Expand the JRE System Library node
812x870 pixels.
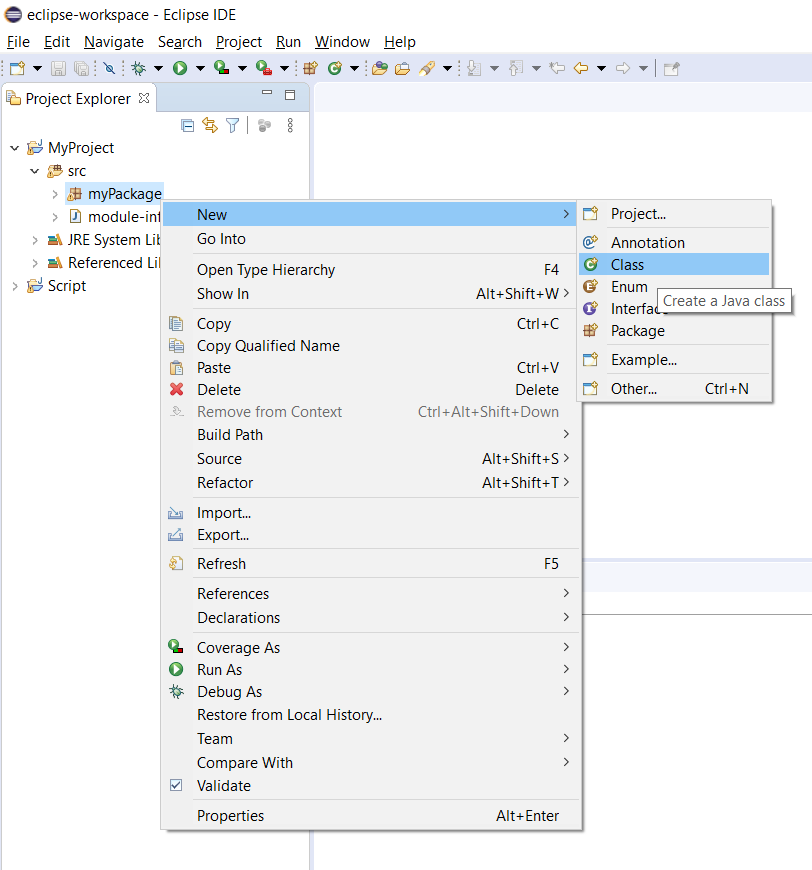click(35, 240)
